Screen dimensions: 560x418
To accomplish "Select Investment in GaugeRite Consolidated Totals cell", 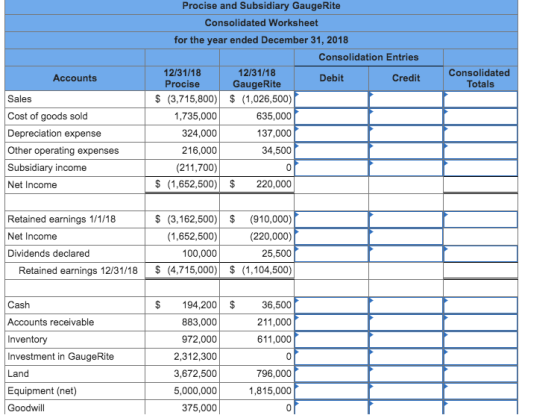I will [481, 357].
